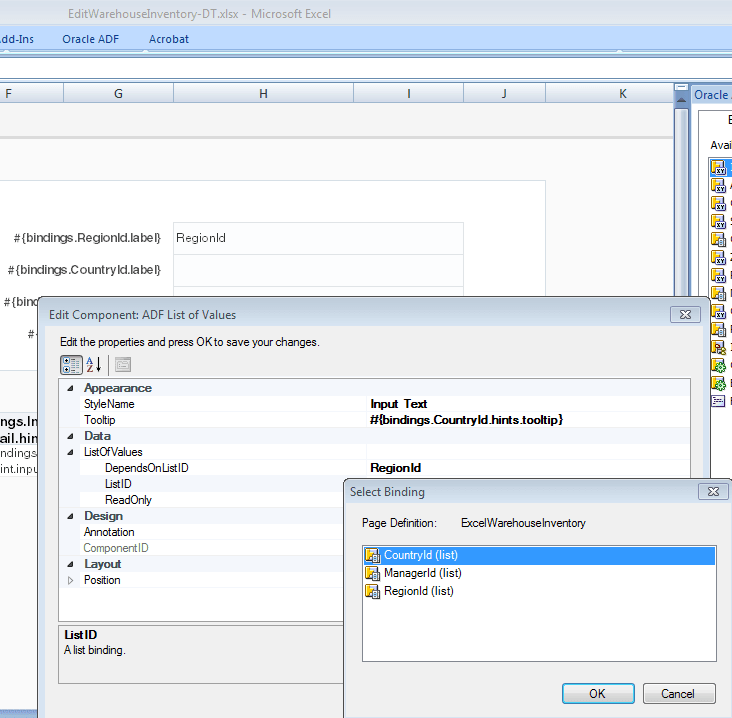Collapse the Layout category
The height and width of the screenshot is (718, 732).
coord(70,564)
